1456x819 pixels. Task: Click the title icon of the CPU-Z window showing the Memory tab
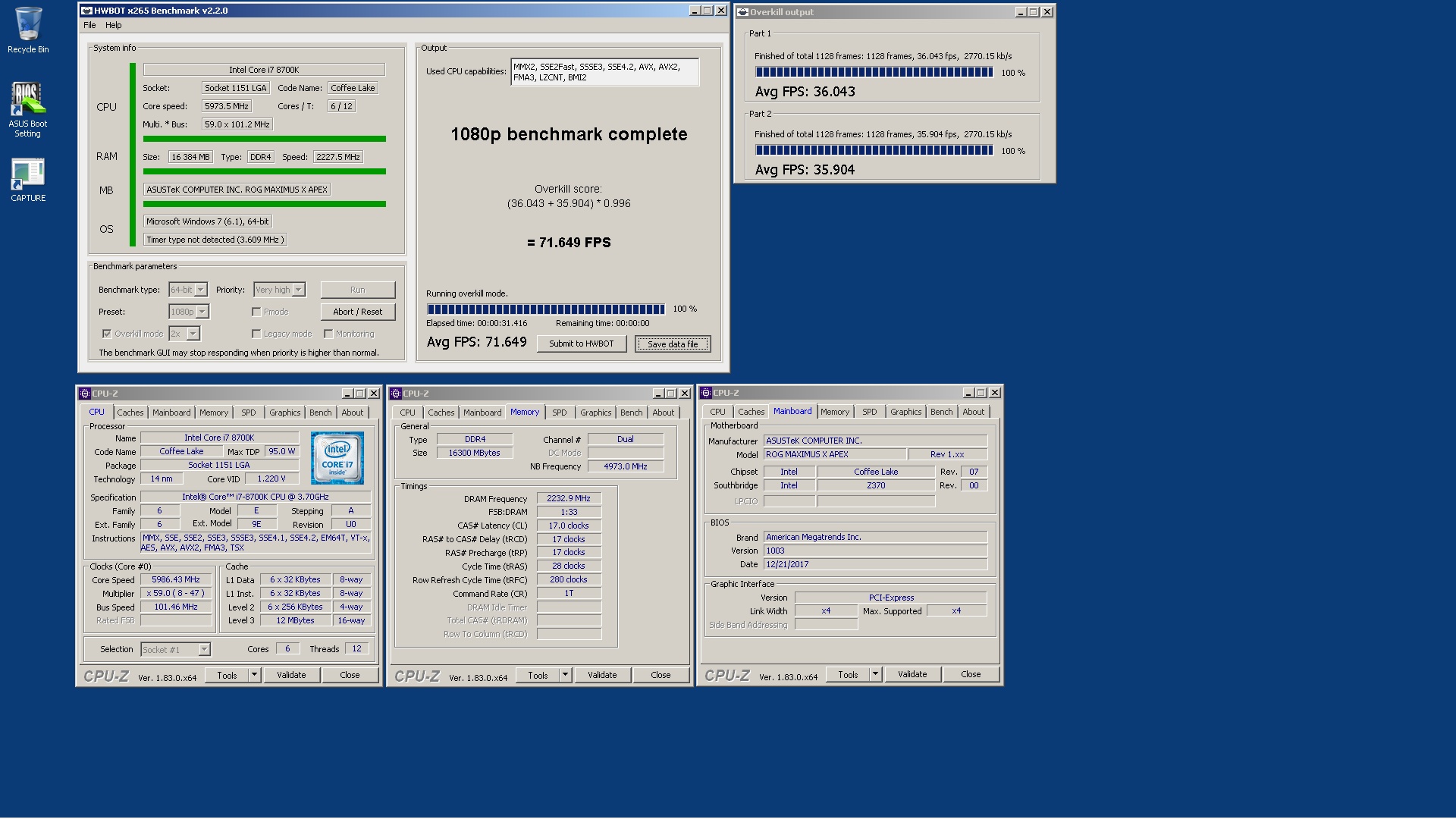tap(396, 394)
